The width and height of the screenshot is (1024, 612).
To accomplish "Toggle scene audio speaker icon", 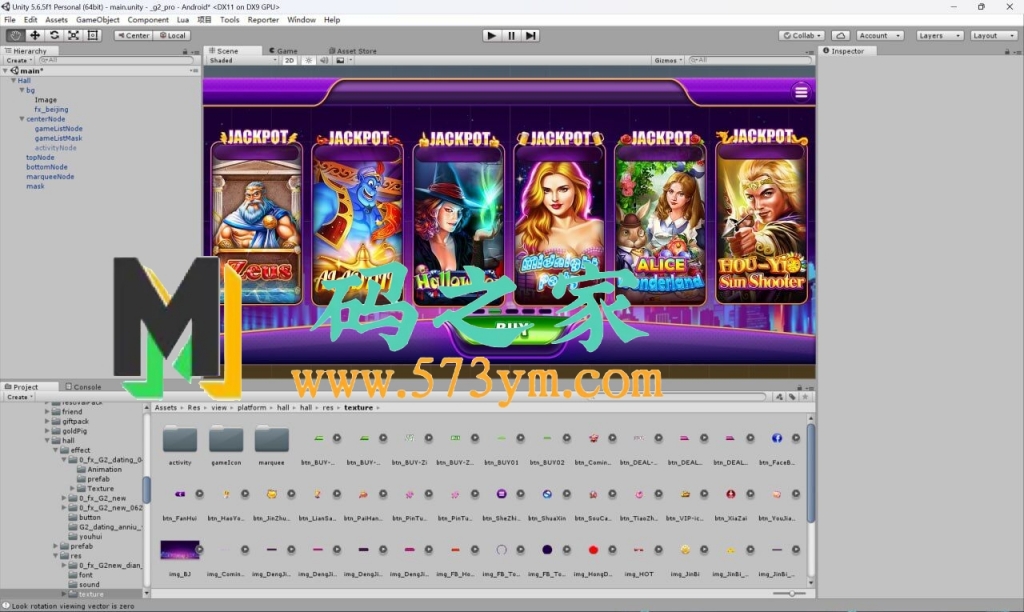I will click(324, 60).
